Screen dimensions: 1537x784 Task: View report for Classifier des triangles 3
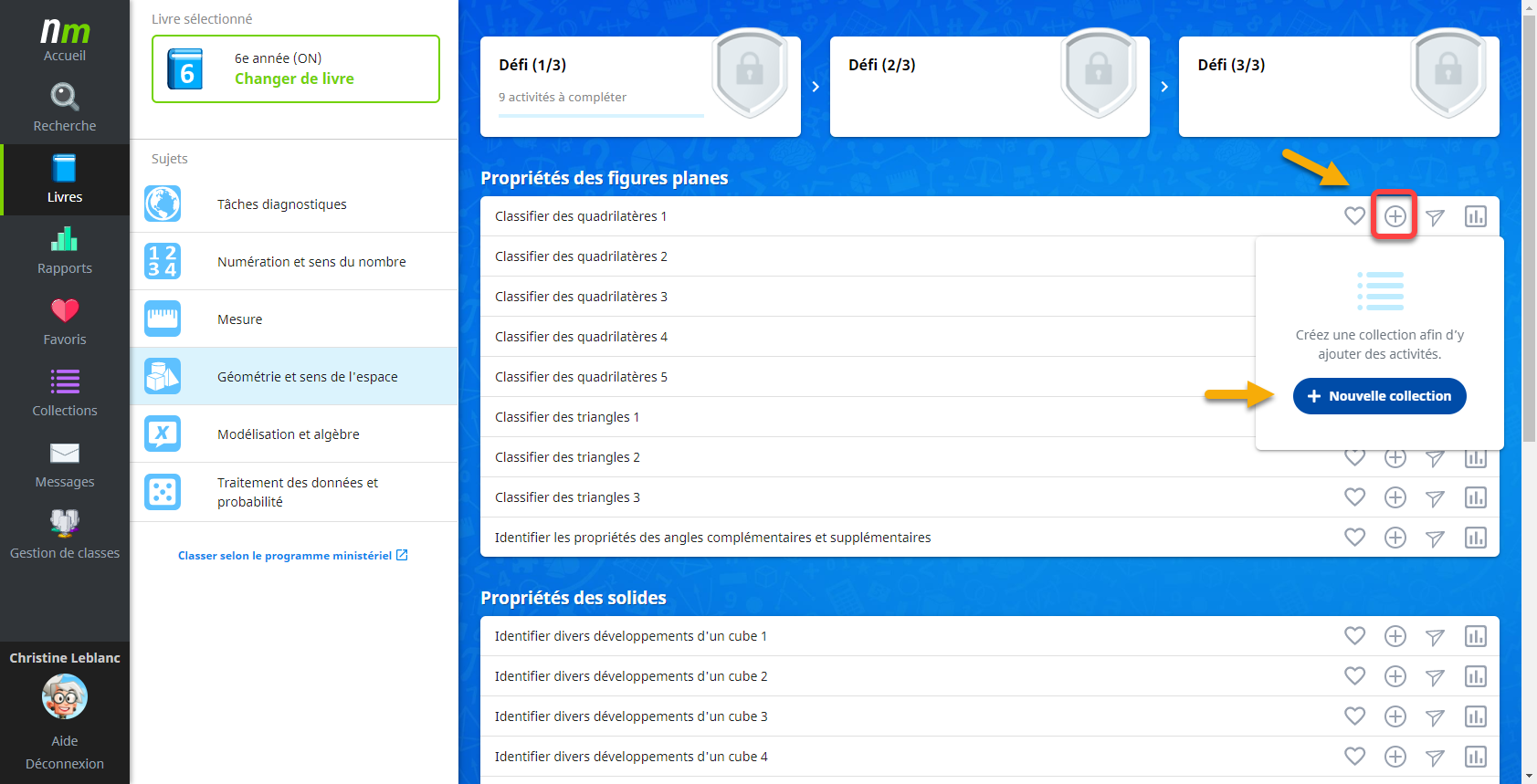pyautogui.click(x=1475, y=497)
